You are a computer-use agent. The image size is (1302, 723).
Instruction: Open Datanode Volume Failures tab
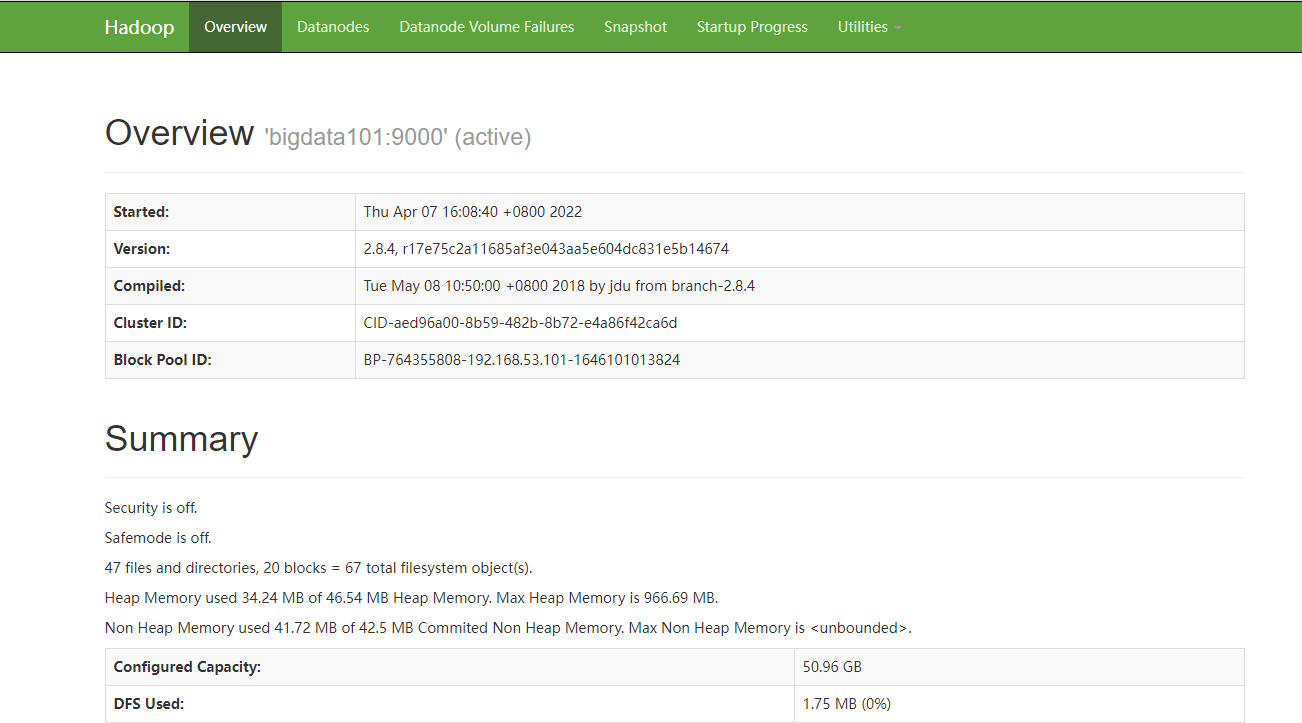487,27
